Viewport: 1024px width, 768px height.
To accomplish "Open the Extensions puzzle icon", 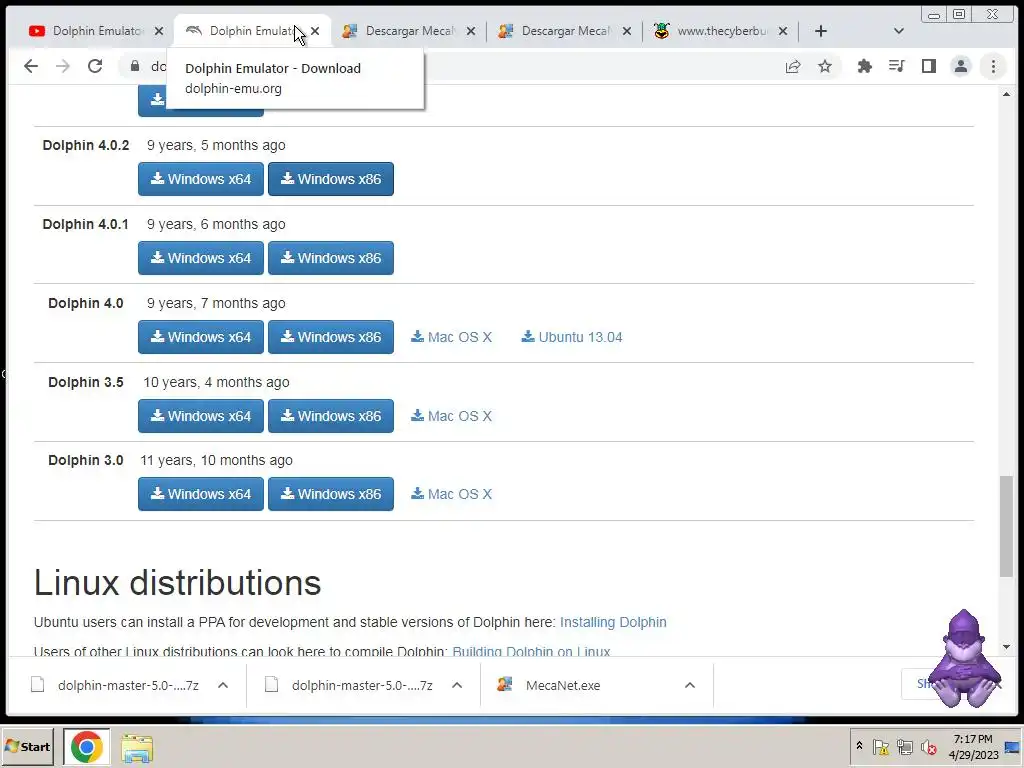I will click(865, 66).
